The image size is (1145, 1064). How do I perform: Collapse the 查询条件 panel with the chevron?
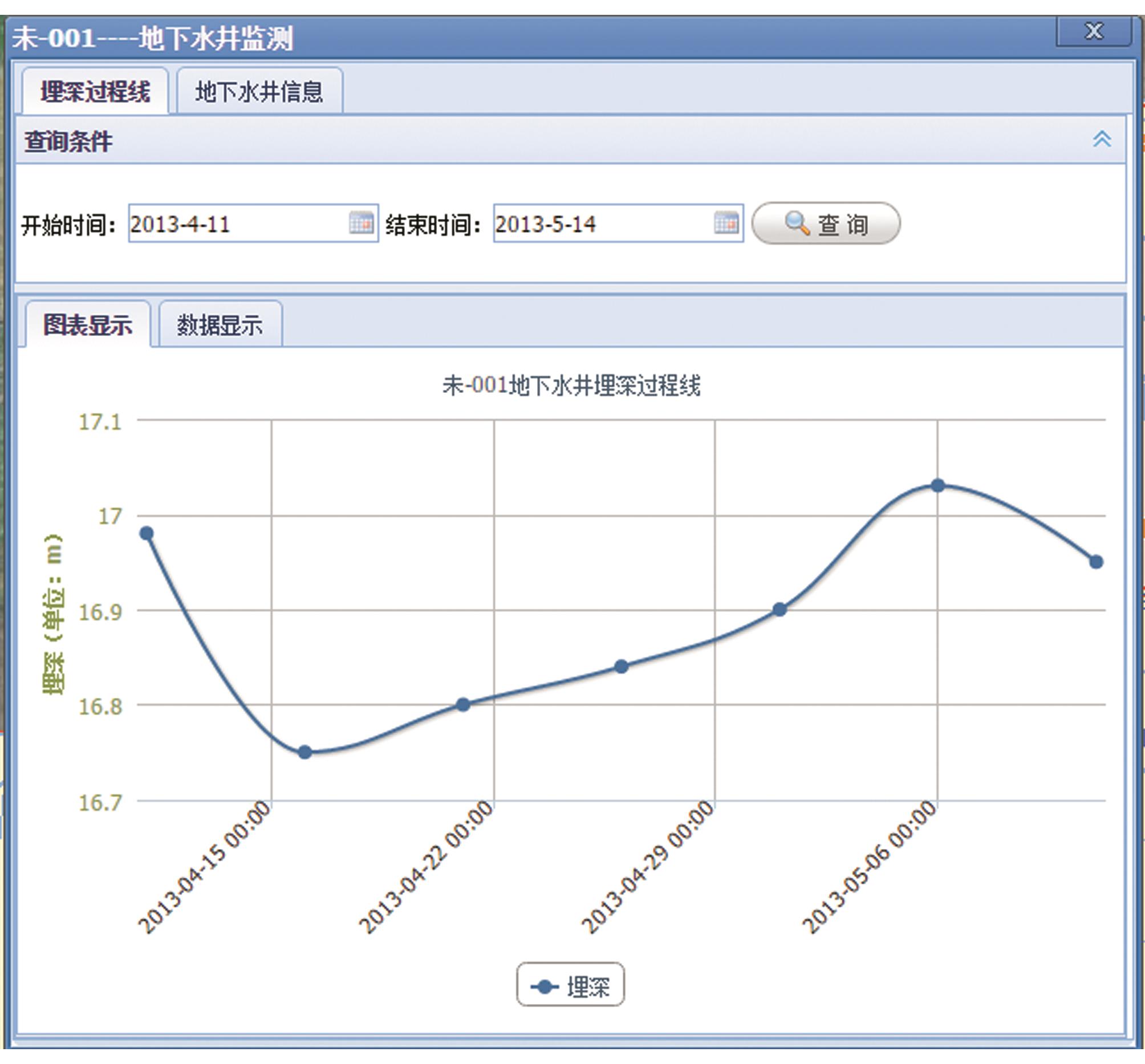1101,139
